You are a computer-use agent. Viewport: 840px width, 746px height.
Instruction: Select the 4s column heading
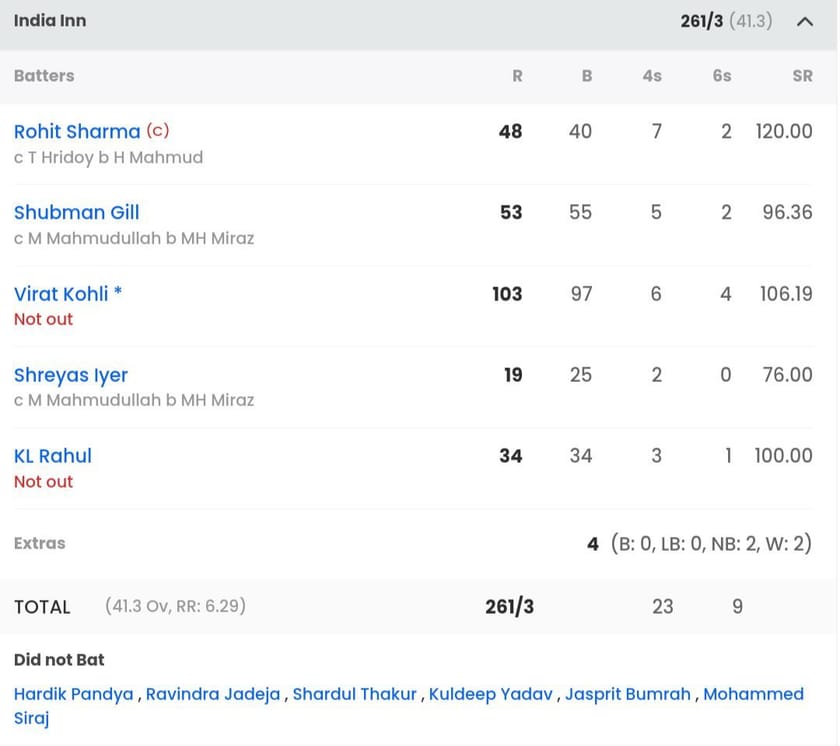[652, 76]
